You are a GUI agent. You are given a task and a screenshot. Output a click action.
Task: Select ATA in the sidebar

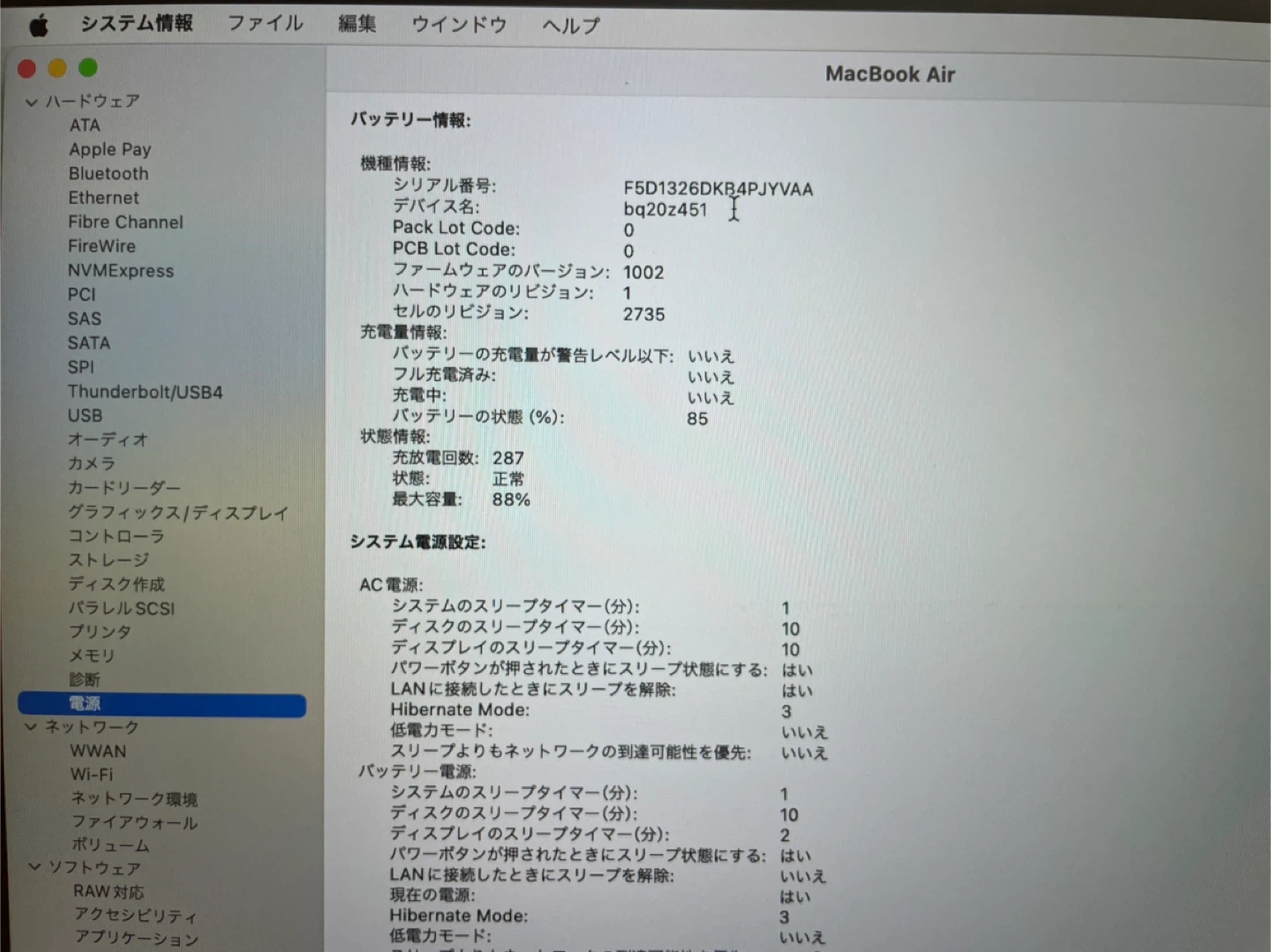point(85,125)
